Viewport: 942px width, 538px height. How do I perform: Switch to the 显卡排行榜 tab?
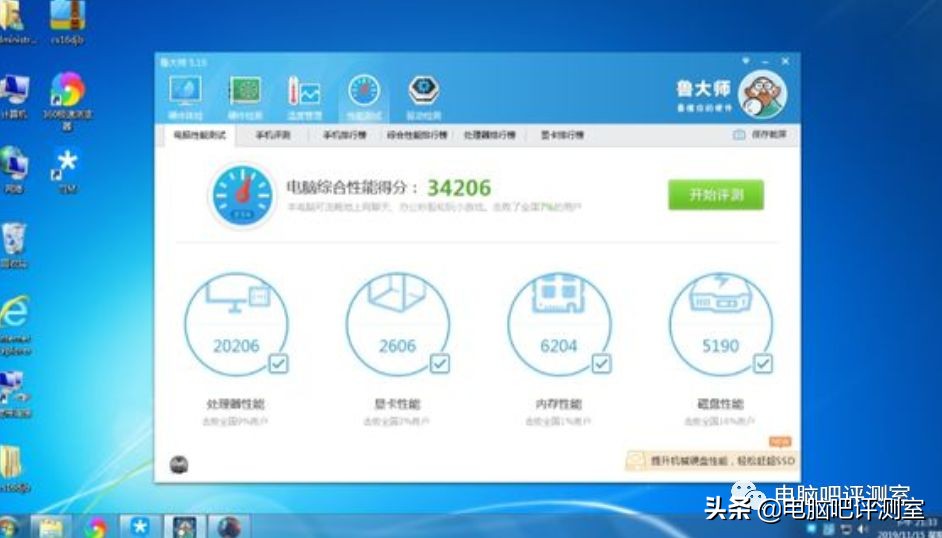(x=562, y=135)
